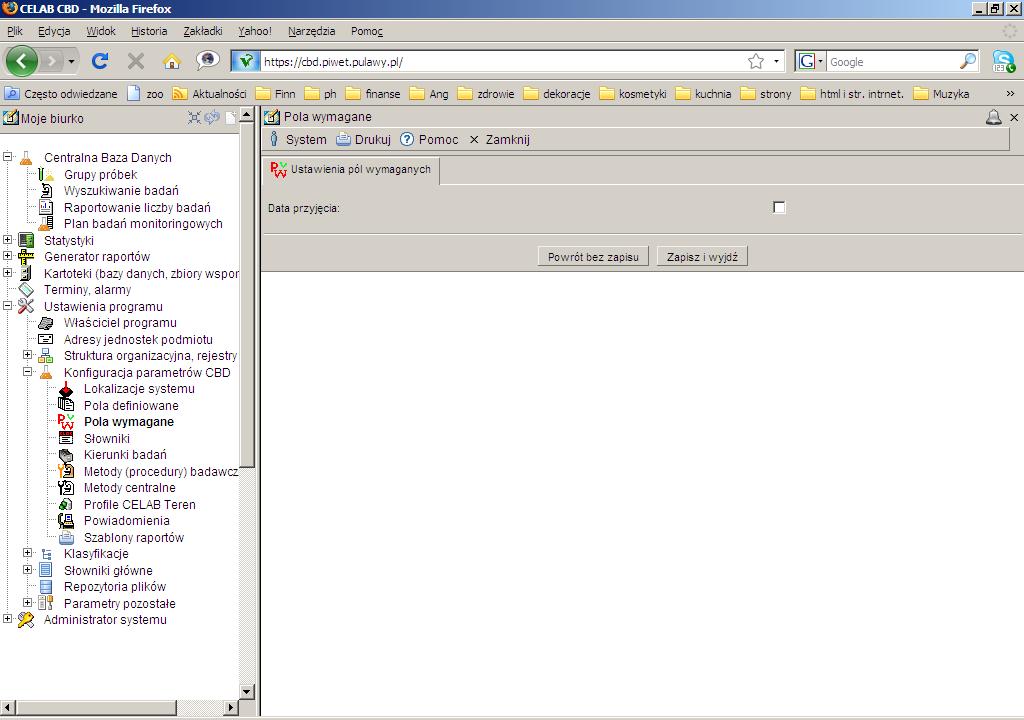The image size is (1024, 720).
Task: Click the Pola definiowane icon
Action: 66,405
